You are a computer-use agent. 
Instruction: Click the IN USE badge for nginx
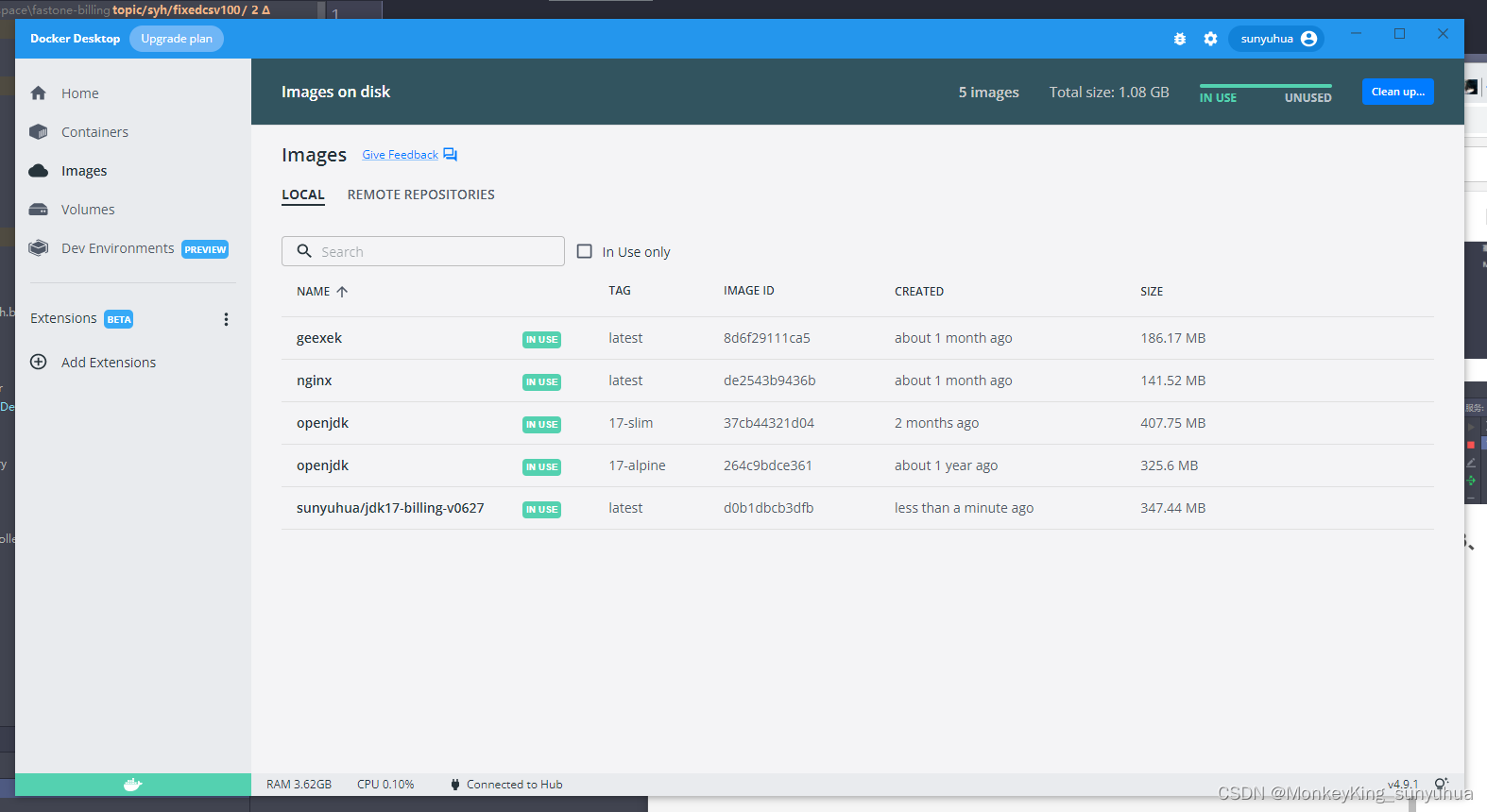coord(542,381)
